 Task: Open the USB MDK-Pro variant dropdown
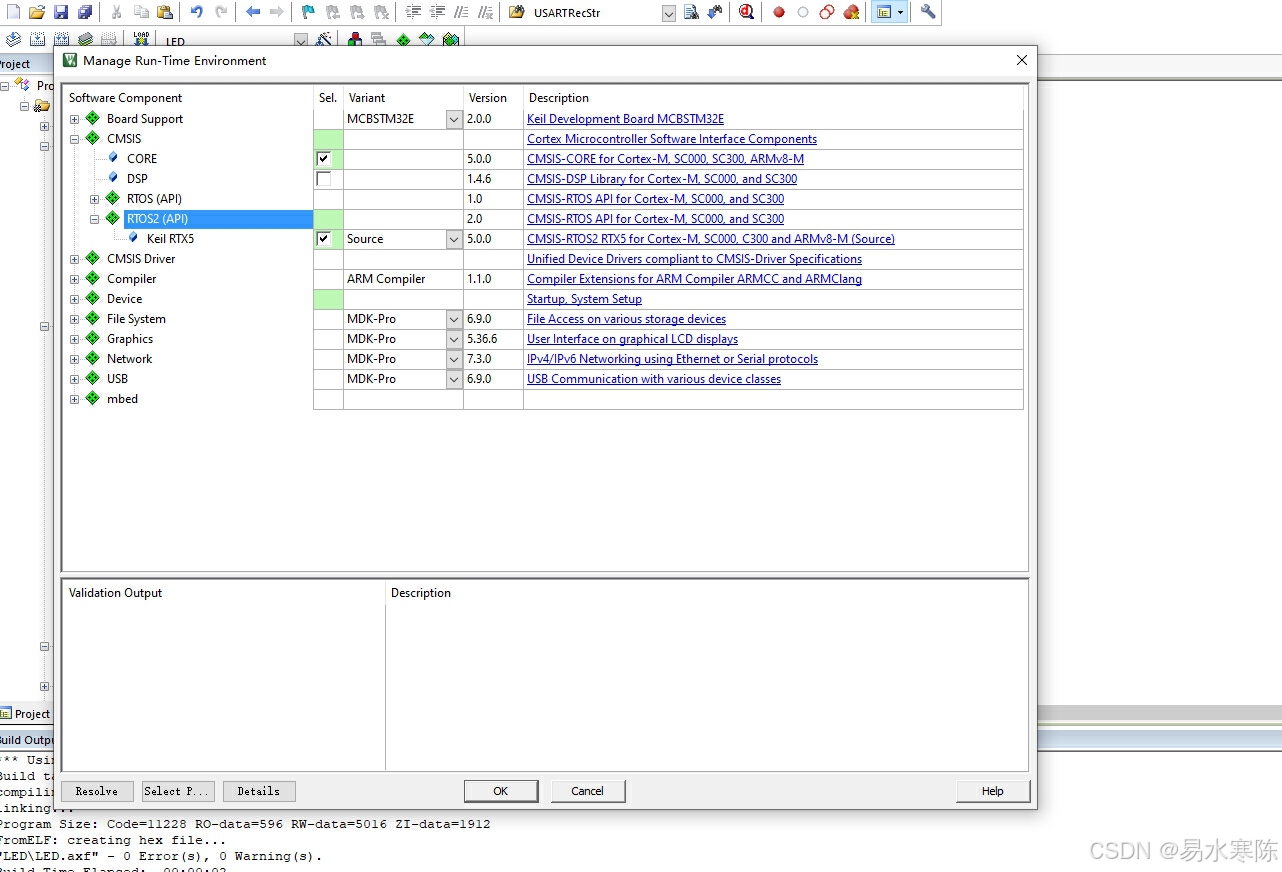pos(454,379)
